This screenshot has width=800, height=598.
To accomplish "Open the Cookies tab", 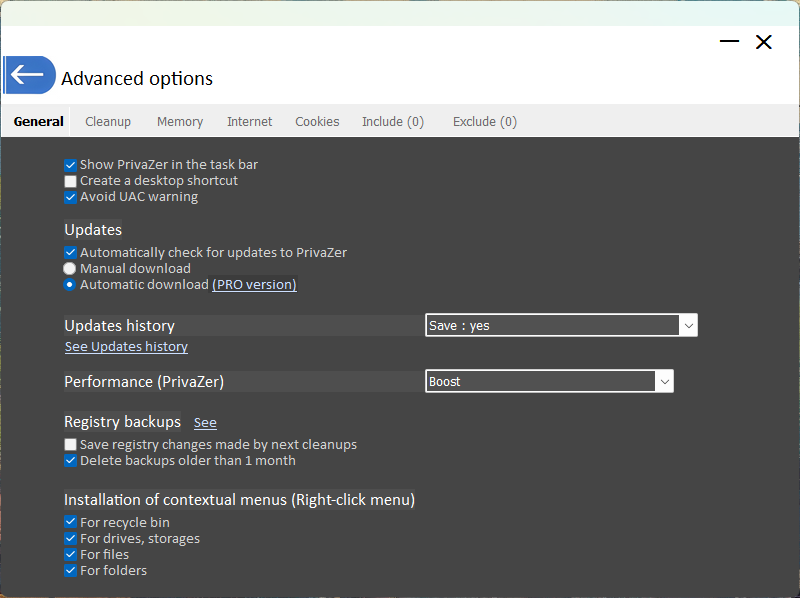I will coord(317,121).
